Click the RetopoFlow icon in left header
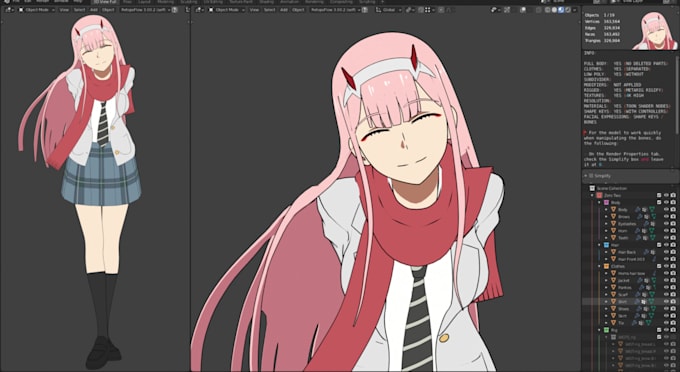The image size is (680, 372). pos(175,10)
